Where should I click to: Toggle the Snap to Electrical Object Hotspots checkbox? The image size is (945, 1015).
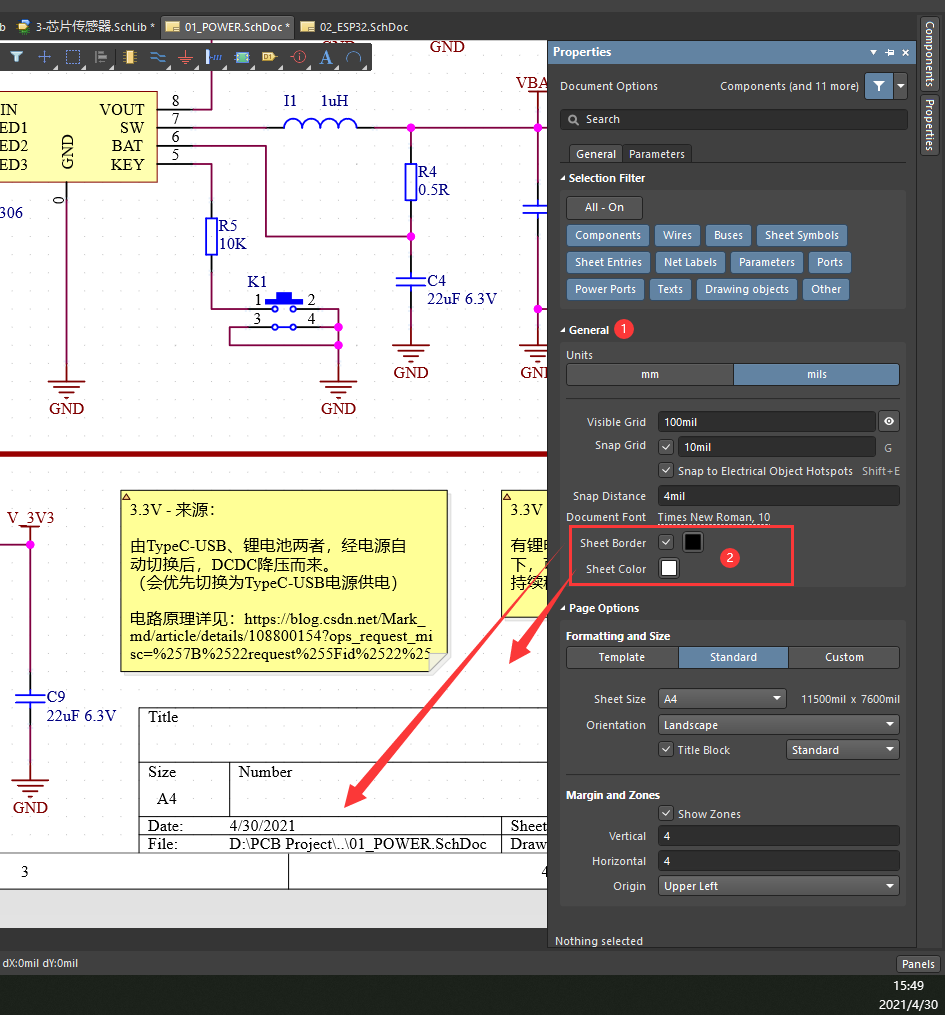666,471
